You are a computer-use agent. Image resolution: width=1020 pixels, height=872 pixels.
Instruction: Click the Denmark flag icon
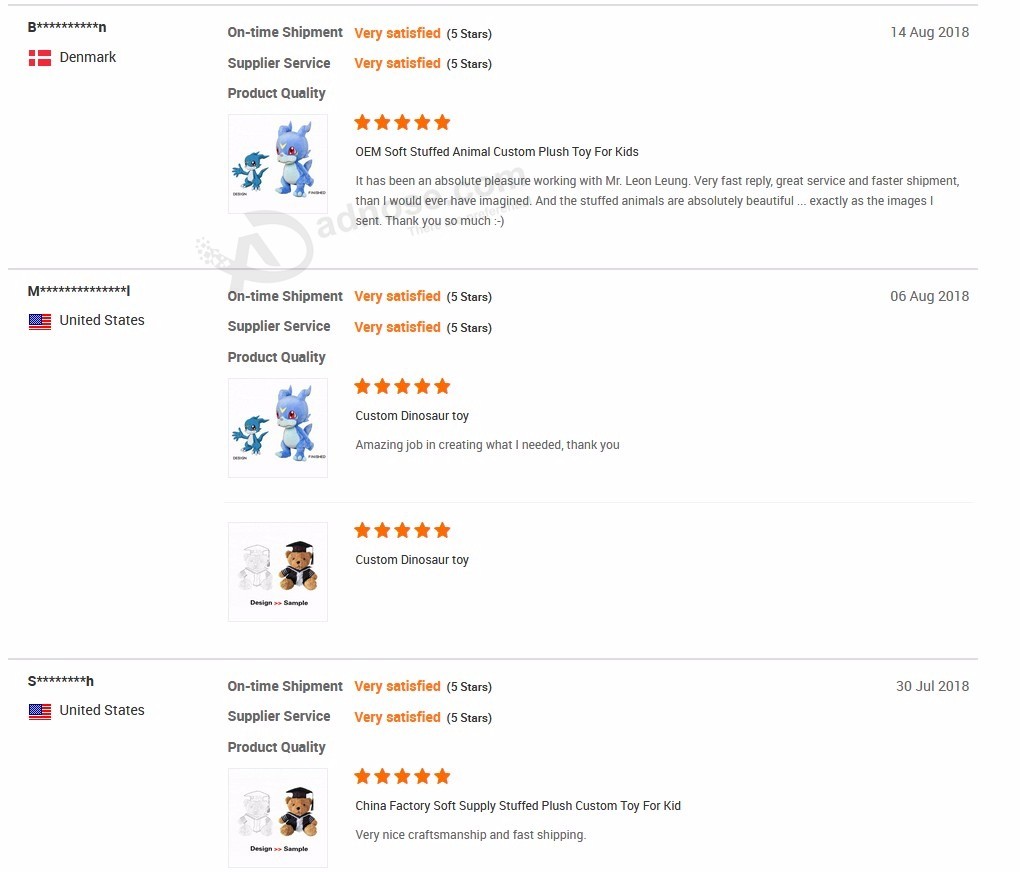40,58
